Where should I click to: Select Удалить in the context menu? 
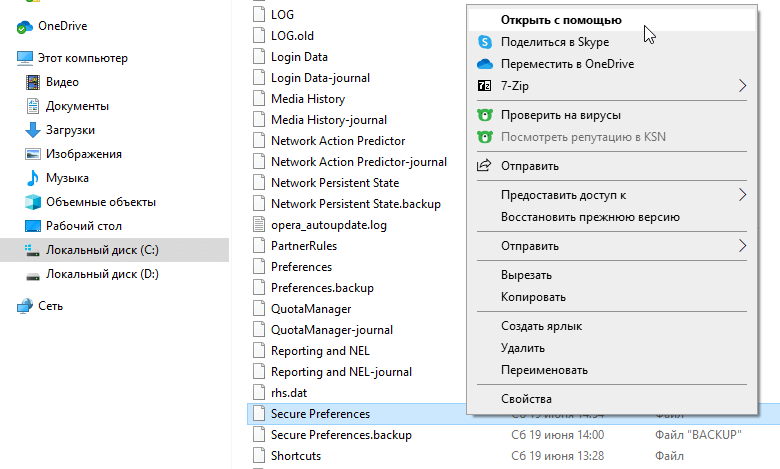pos(523,348)
